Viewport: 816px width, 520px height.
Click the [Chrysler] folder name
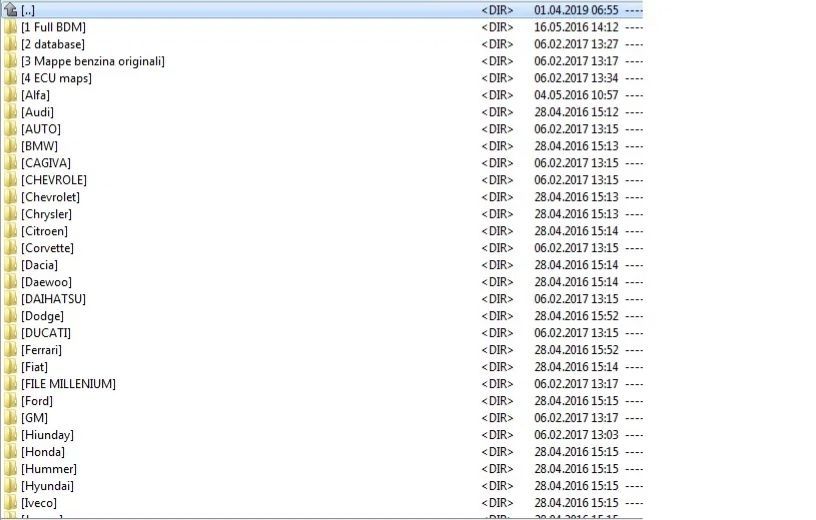click(46, 214)
